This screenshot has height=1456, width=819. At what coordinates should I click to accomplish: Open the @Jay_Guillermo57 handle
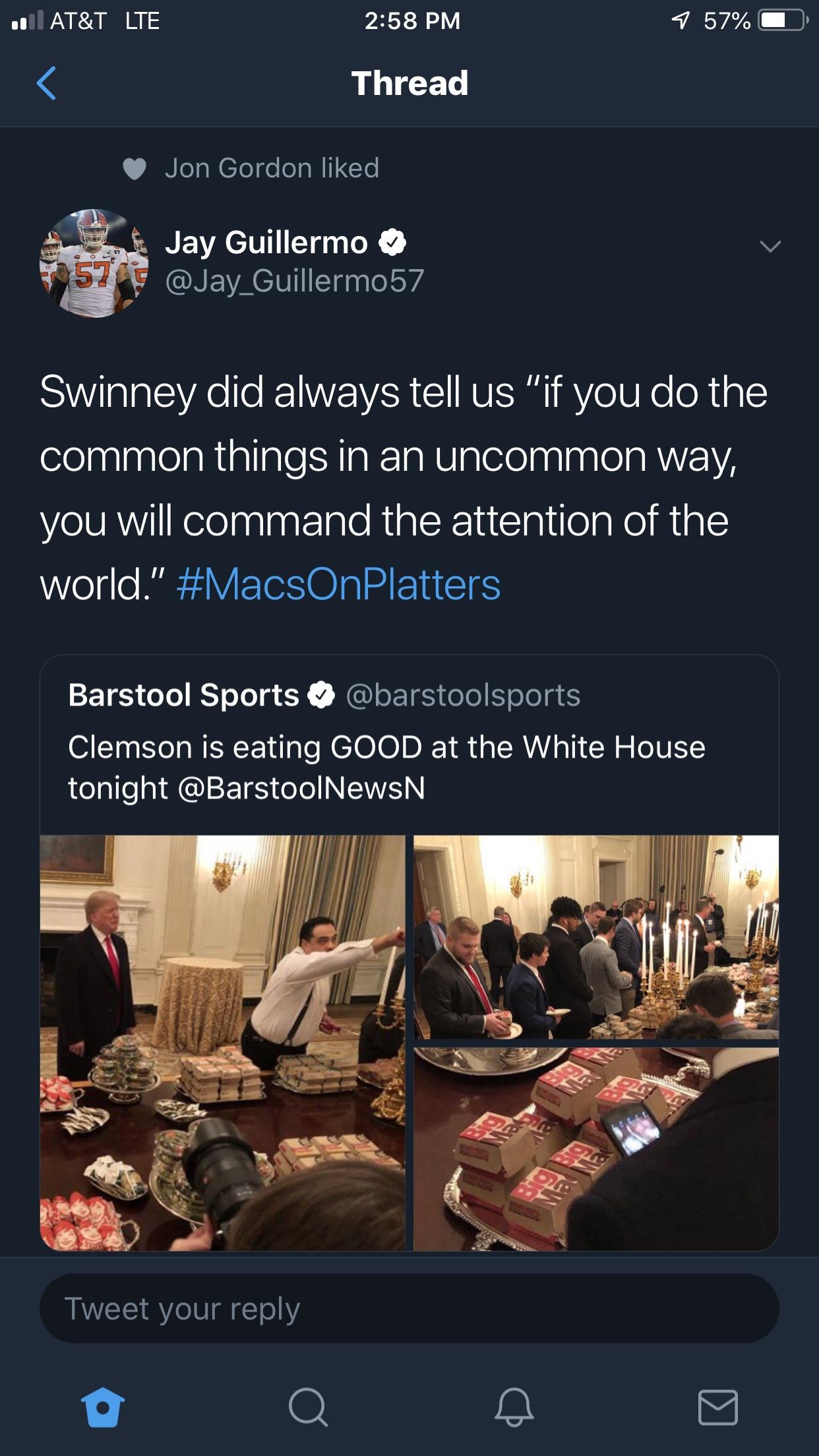tap(294, 280)
